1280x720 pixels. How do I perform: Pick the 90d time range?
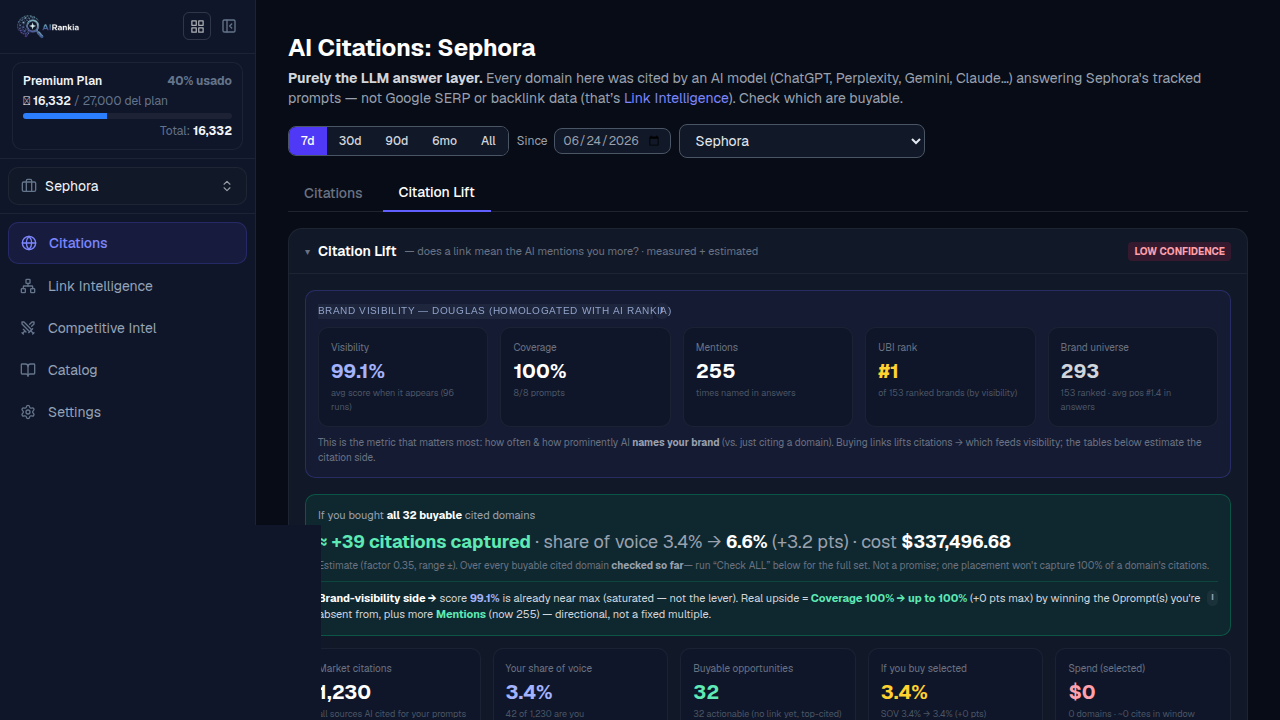[x=397, y=141]
